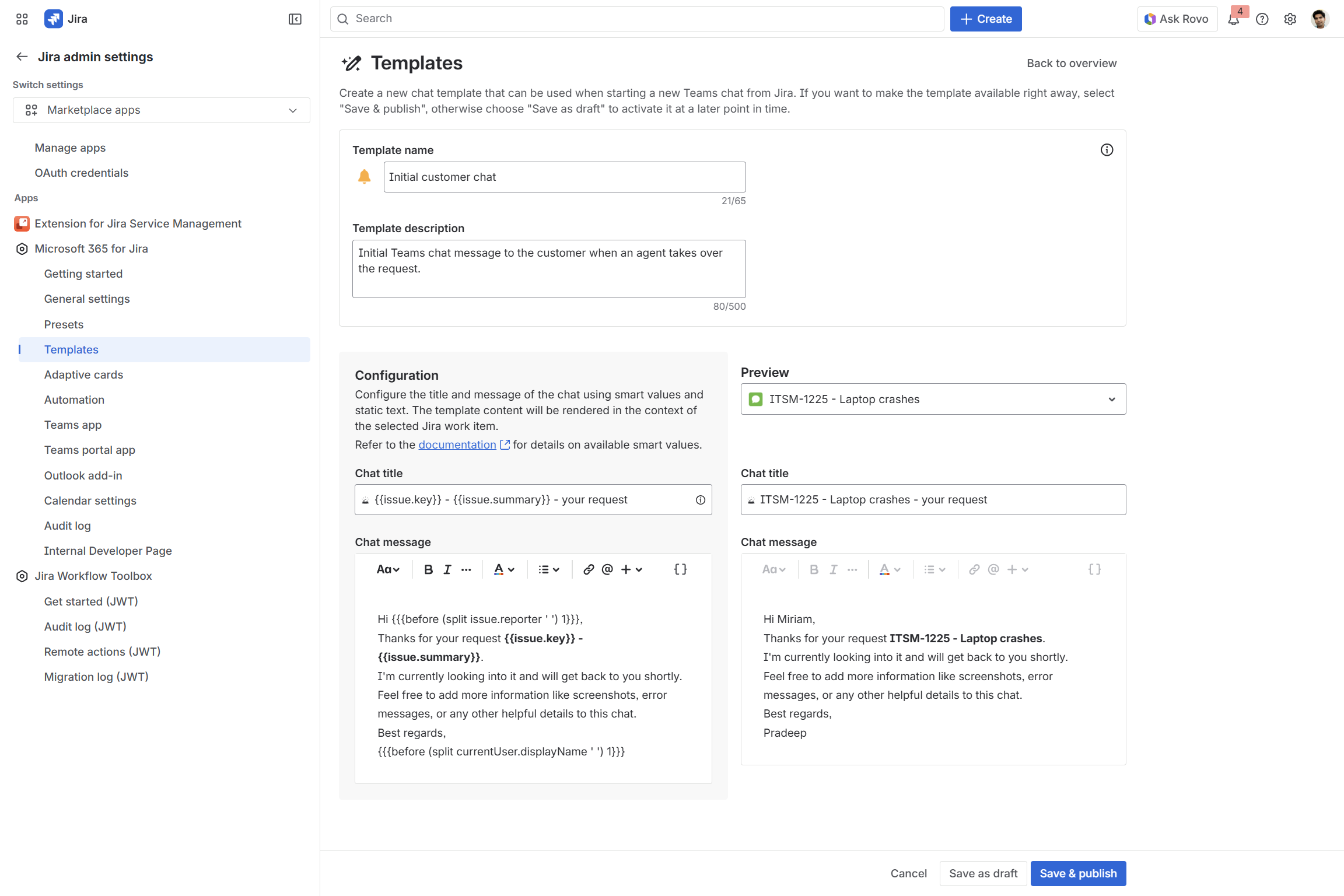
Task: Go to Adaptive cards in sidebar
Action: click(x=83, y=374)
